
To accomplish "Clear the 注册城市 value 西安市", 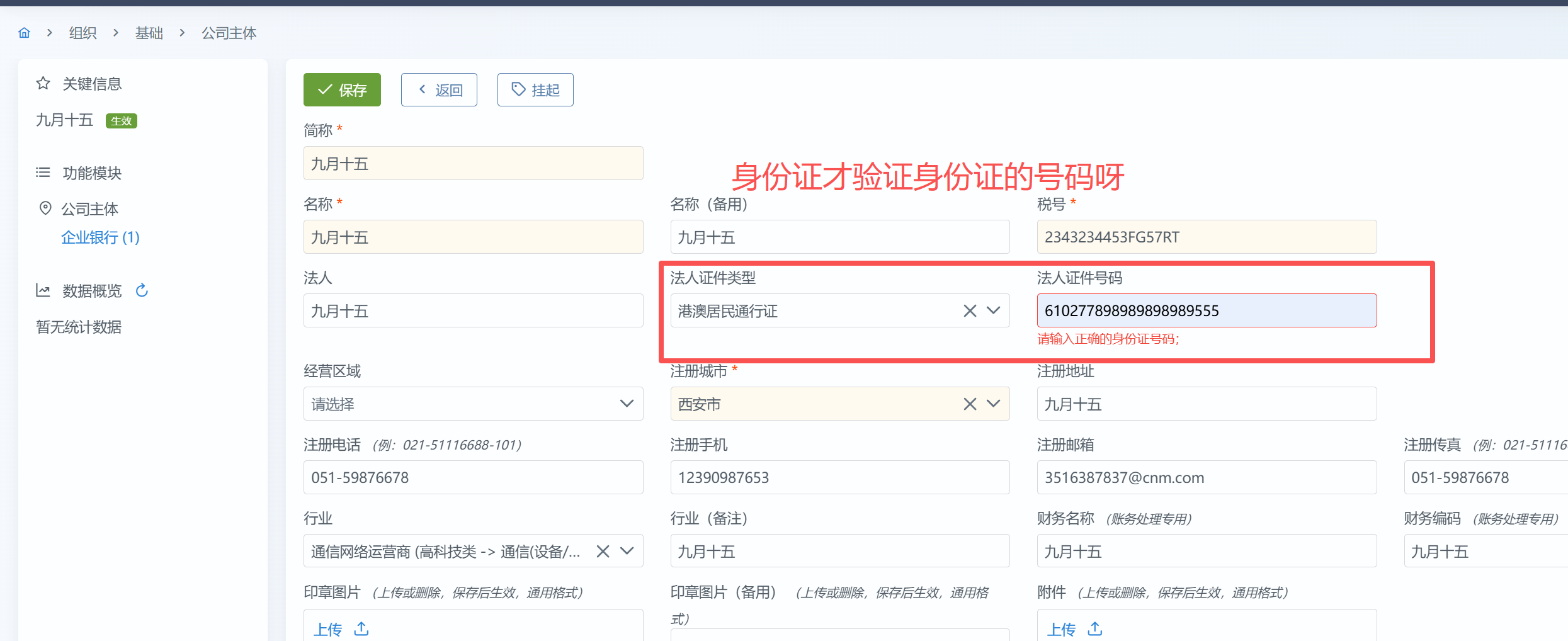I will (x=970, y=404).
